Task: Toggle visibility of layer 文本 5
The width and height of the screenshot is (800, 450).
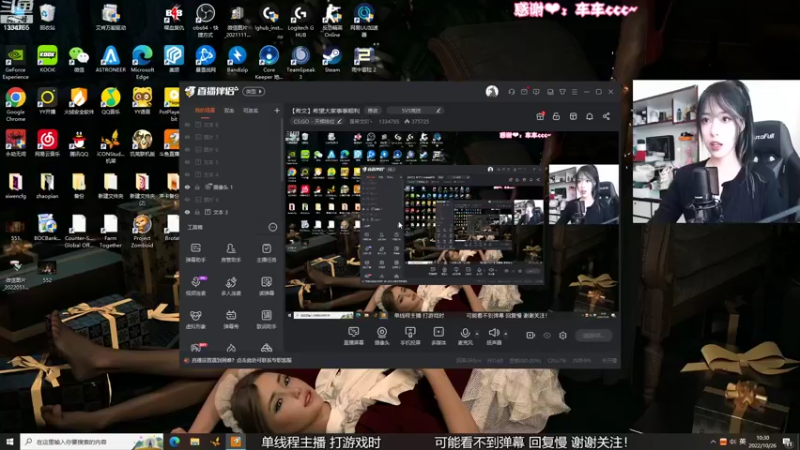Action: 187,162
